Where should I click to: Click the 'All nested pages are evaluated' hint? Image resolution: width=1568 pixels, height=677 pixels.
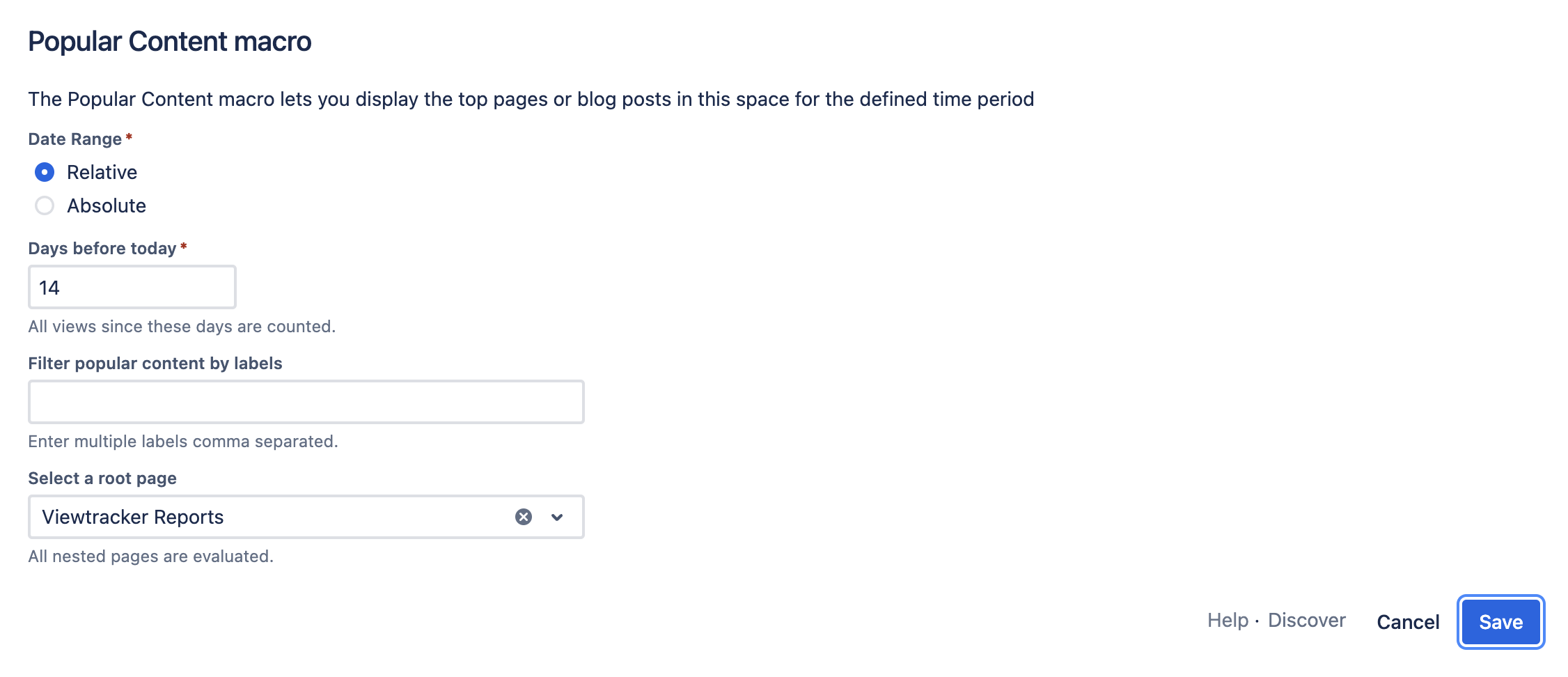click(x=150, y=557)
